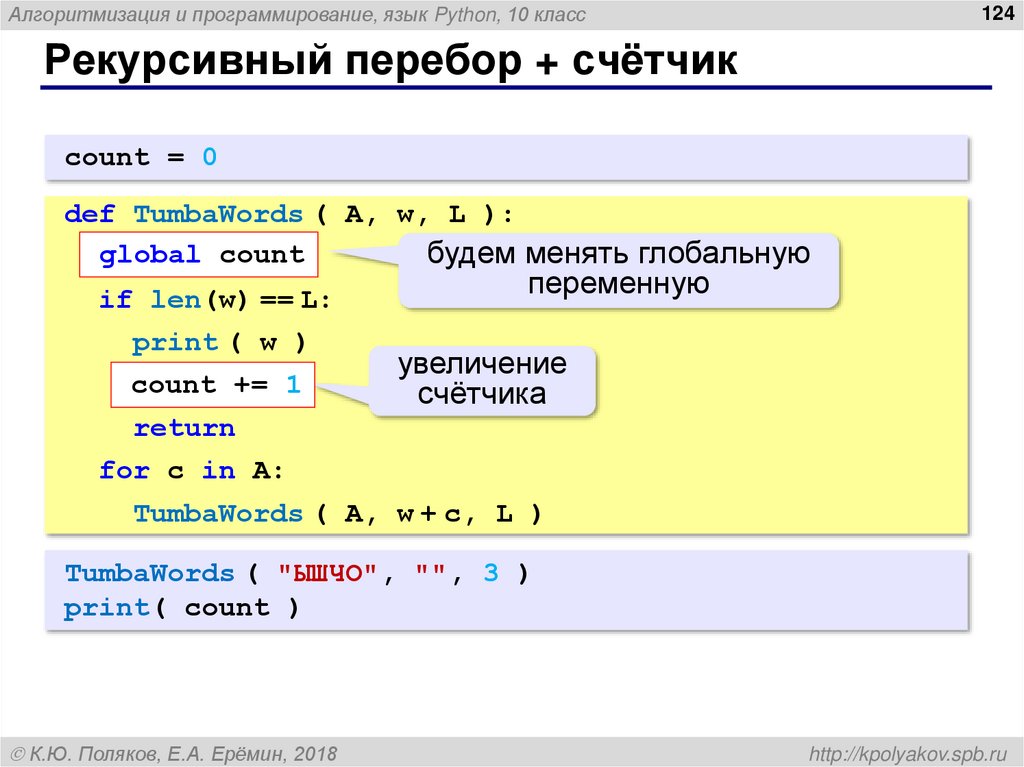
Task: Click the line "def TumbaWords ( A, w, L ):"
Action: [289, 214]
